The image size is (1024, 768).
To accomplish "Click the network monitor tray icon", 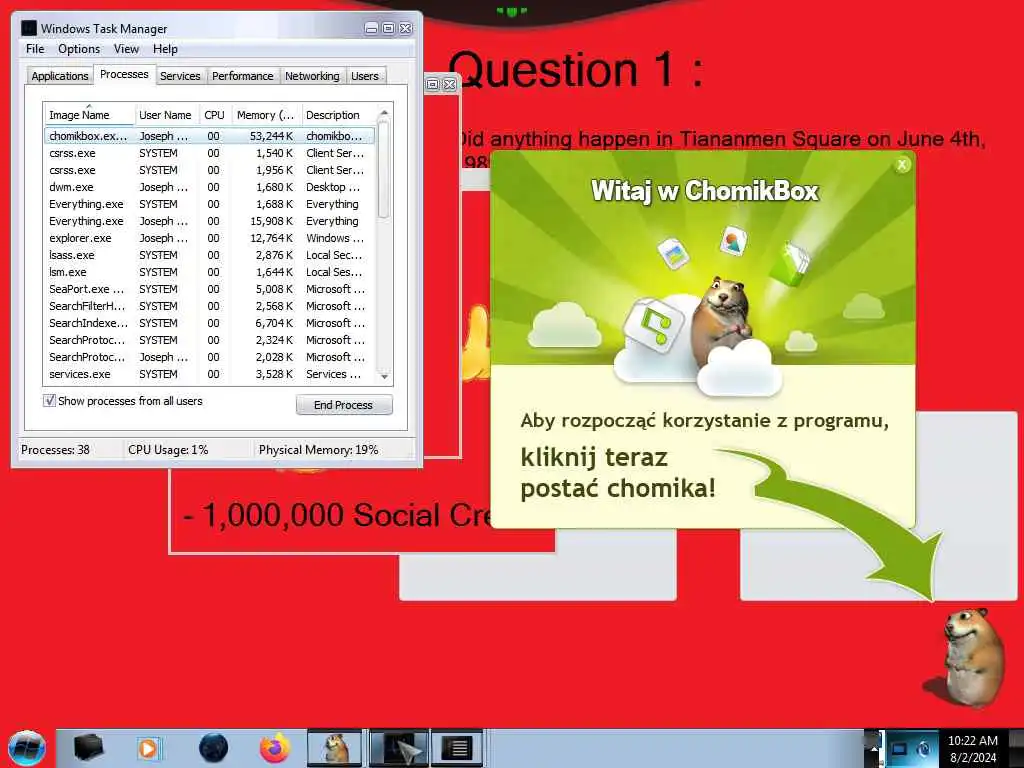I will tap(899, 748).
